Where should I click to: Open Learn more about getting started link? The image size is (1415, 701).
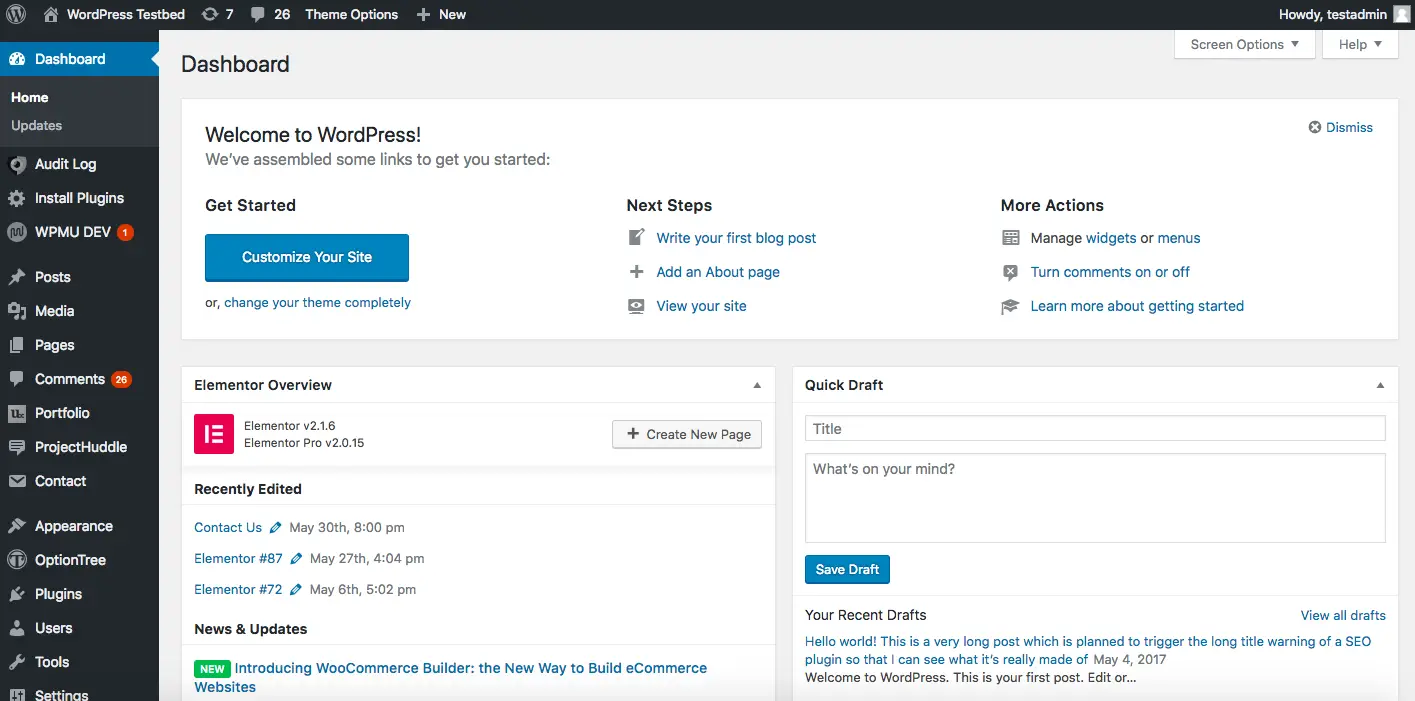(1137, 306)
